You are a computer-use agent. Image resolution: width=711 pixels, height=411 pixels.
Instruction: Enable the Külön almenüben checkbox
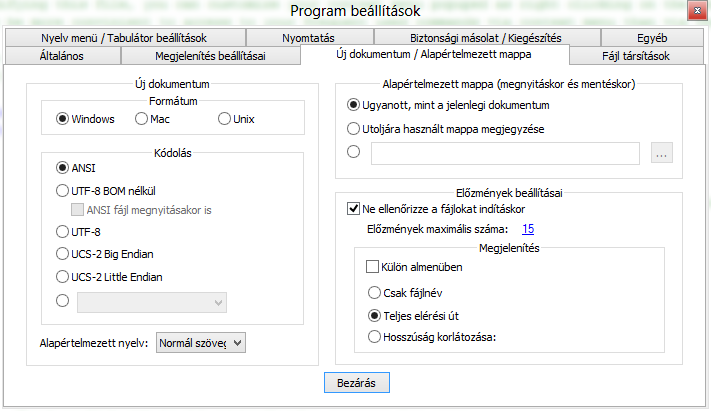[x=373, y=268]
